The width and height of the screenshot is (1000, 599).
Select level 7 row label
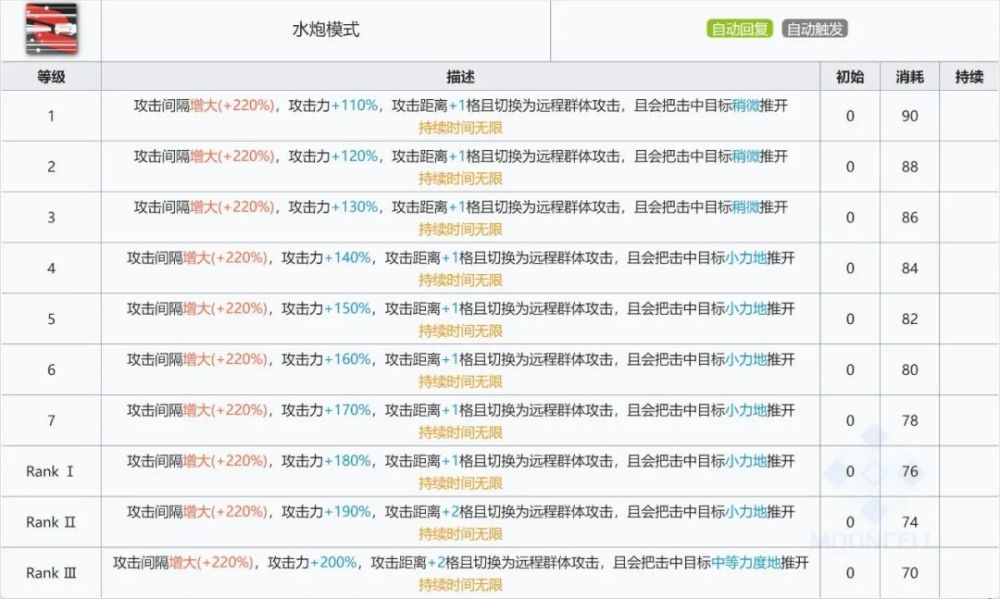tap(51, 421)
